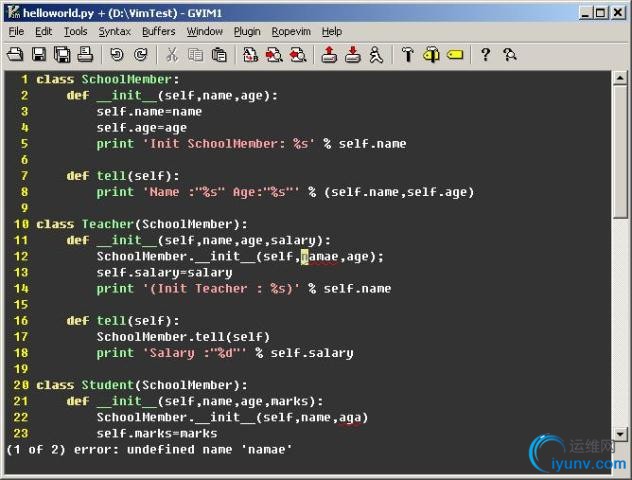Click '(self.name,self.age)' on line 8

(x=399, y=192)
